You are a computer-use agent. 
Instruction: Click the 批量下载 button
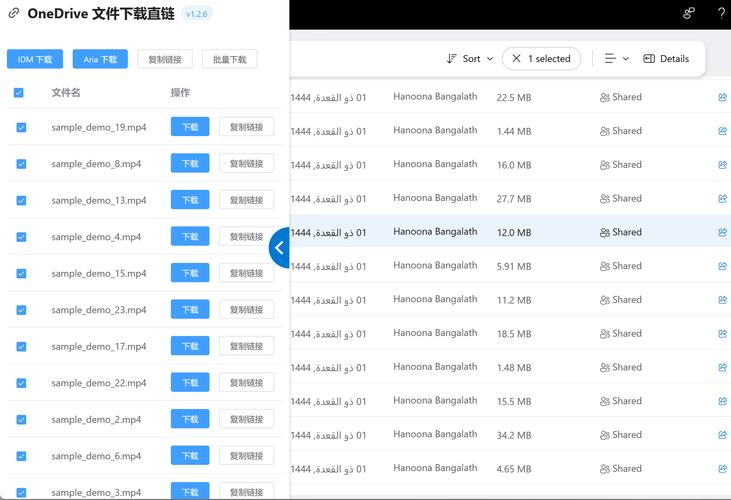(x=229, y=59)
